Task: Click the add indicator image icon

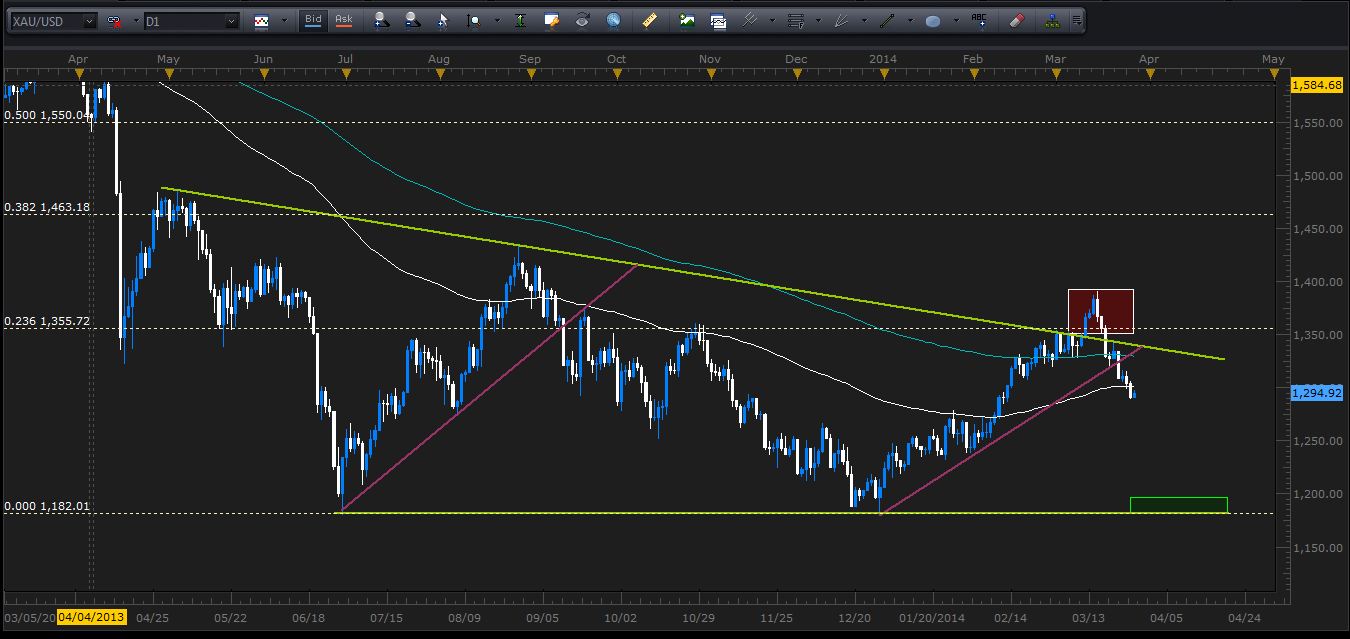Action: (686, 21)
